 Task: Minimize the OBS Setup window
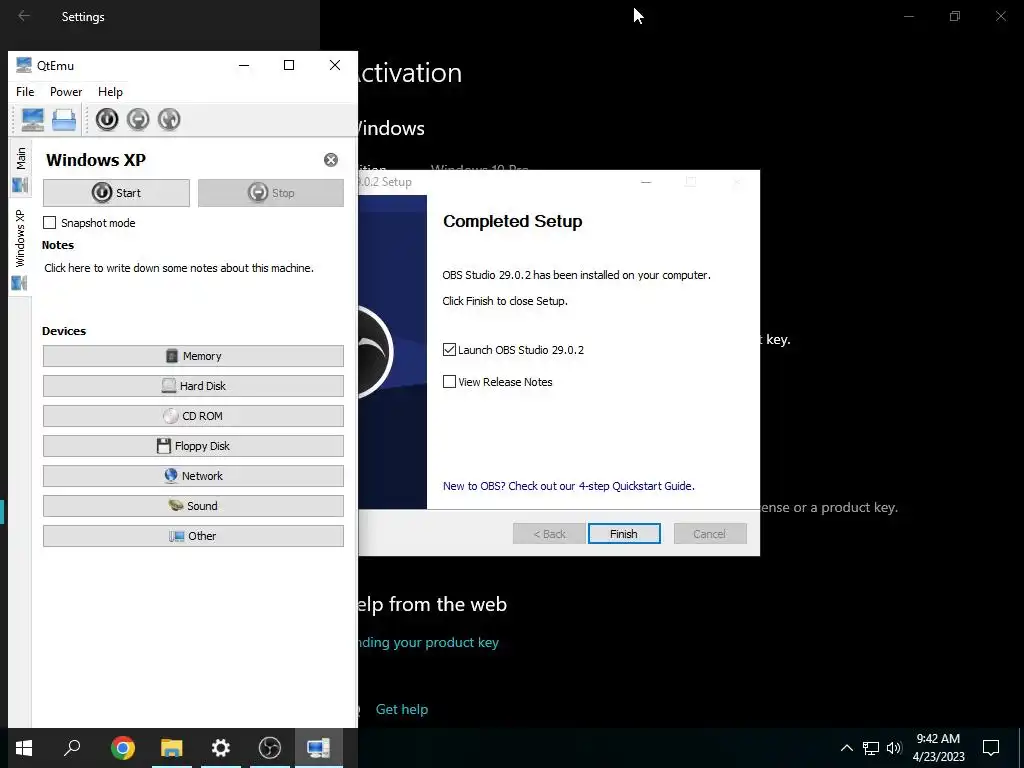coord(646,182)
